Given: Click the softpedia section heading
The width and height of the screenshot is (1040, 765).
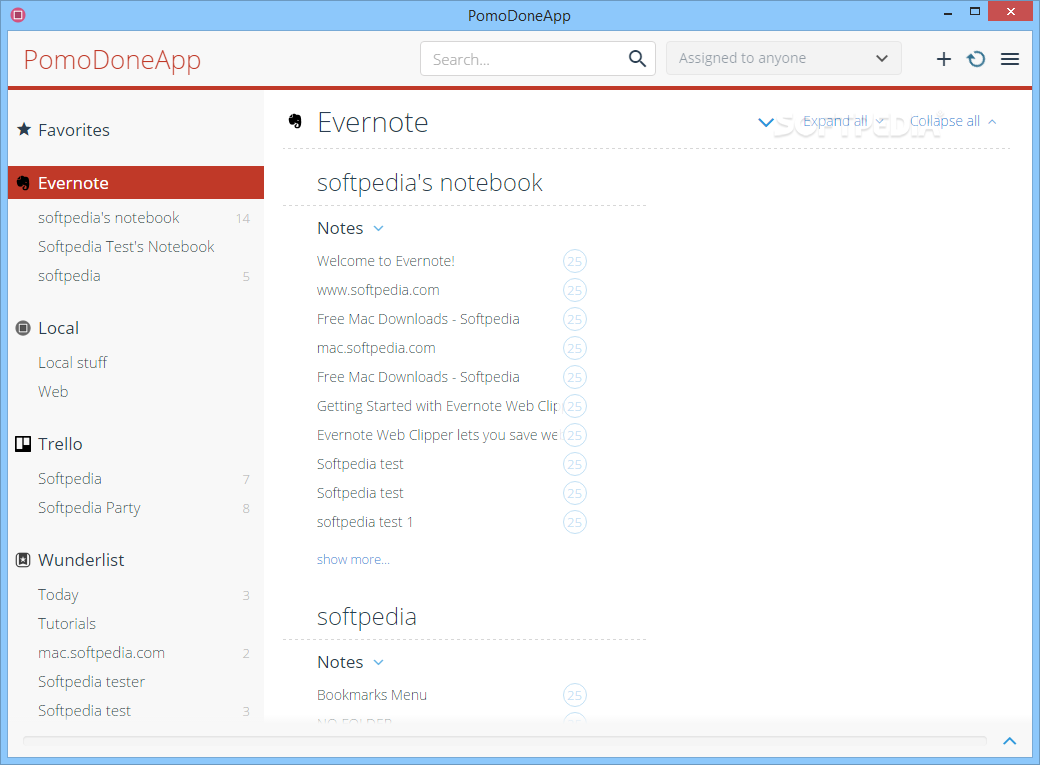Looking at the screenshot, I should pos(366,617).
